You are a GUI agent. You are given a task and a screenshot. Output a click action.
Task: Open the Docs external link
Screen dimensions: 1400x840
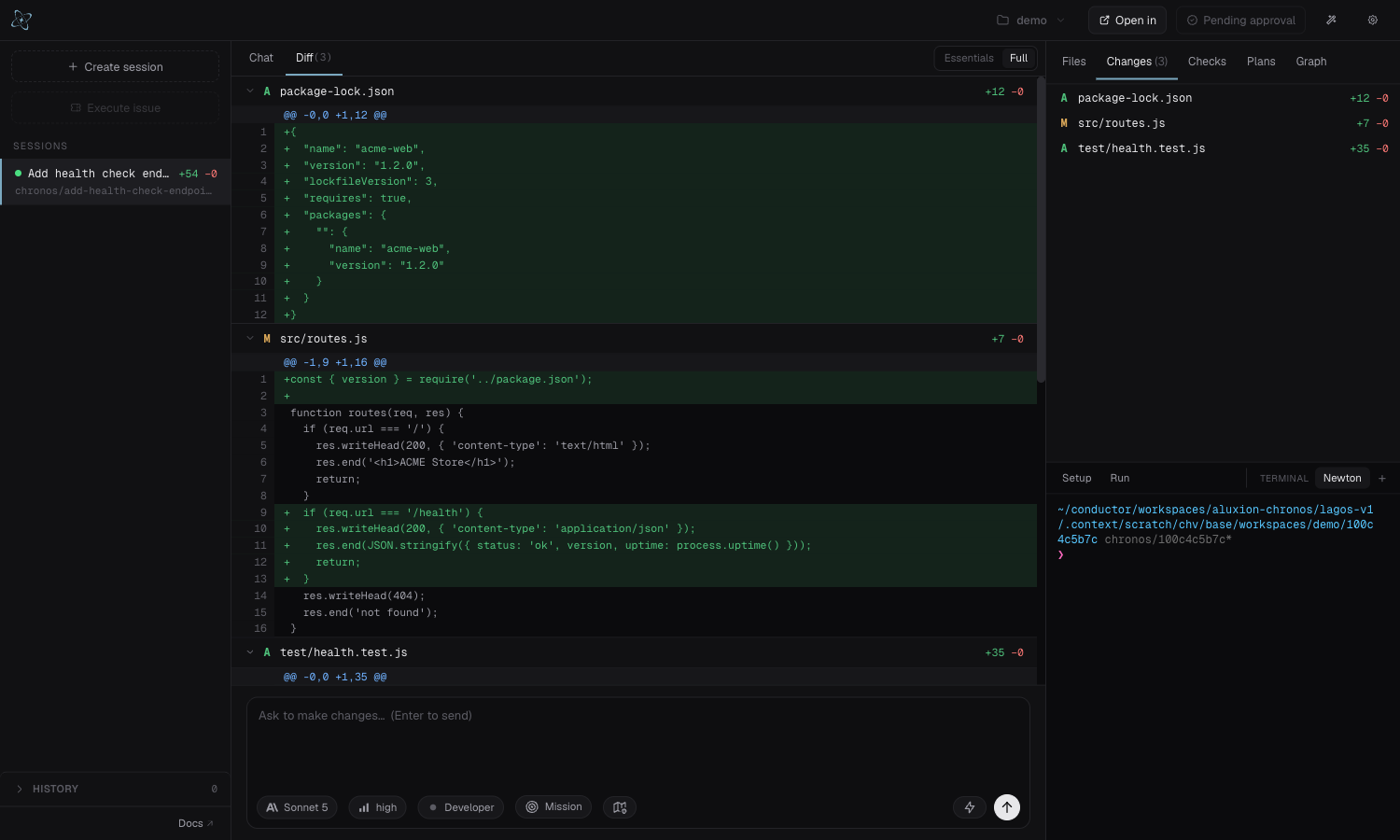[x=196, y=823]
